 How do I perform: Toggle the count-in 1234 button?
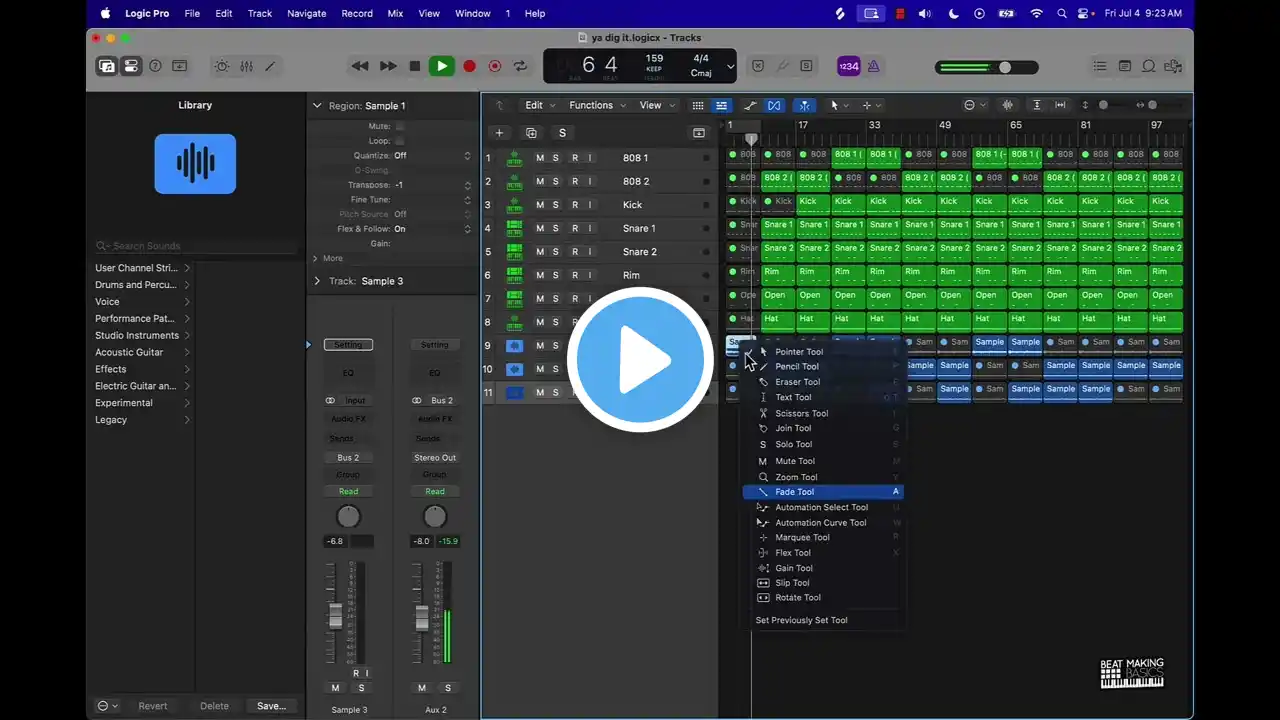coord(848,66)
